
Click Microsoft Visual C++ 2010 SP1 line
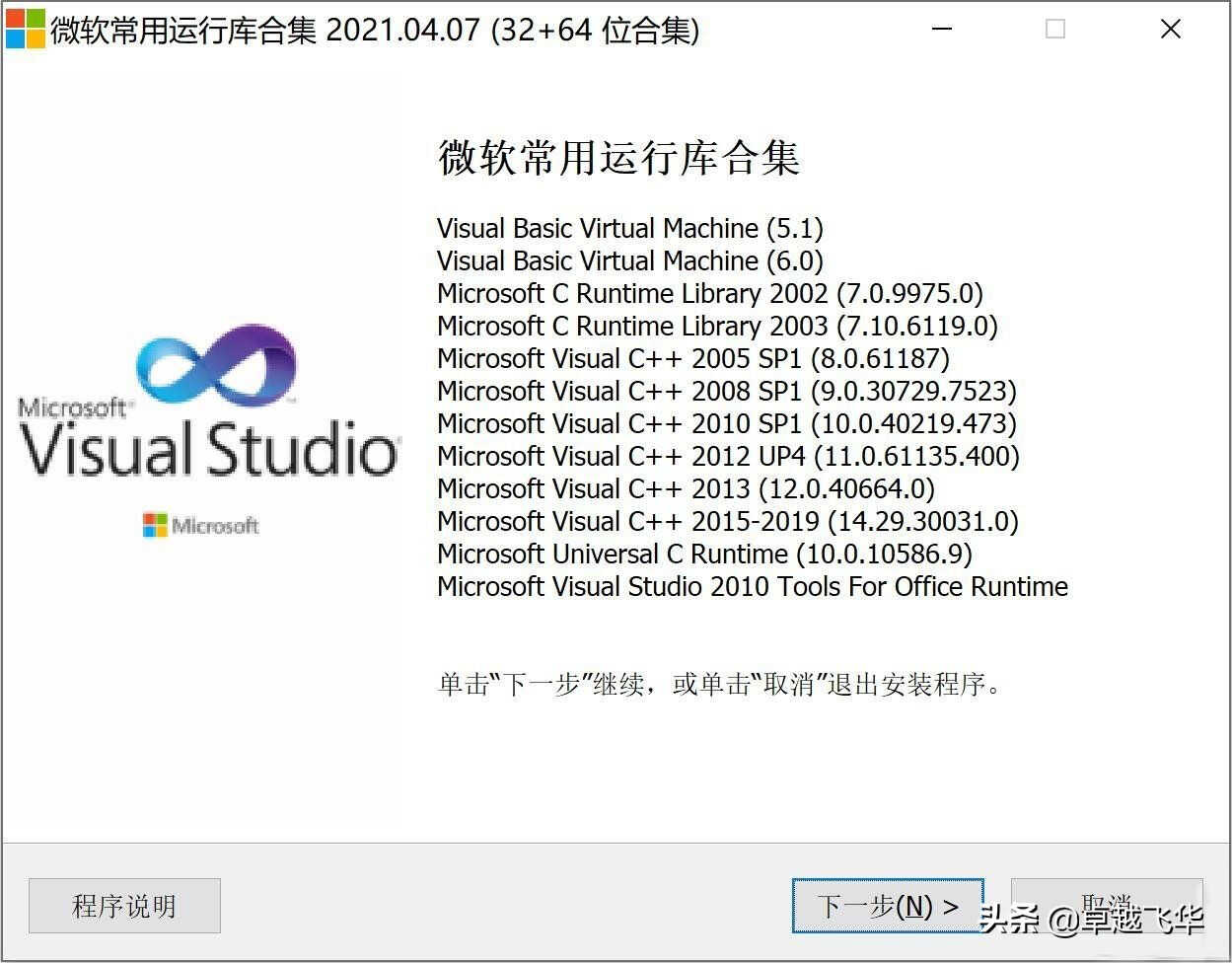[x=727, y=424]
